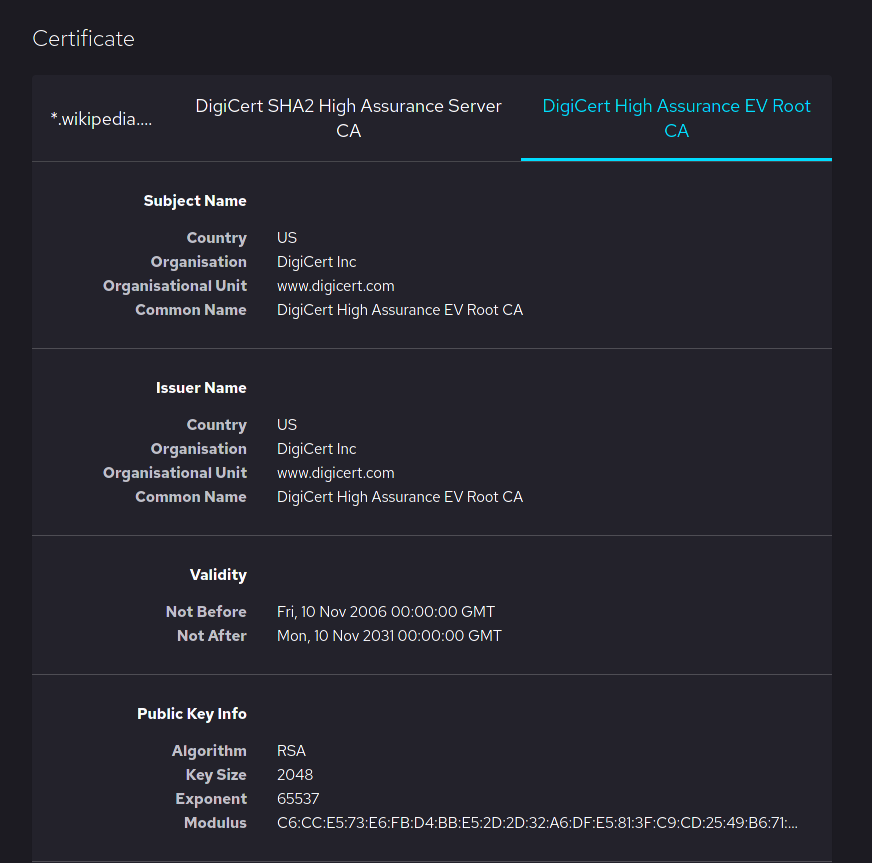The width and height of the screenshot is (872, 863).
Task: Click the Algorithm label
Action: 209,751
